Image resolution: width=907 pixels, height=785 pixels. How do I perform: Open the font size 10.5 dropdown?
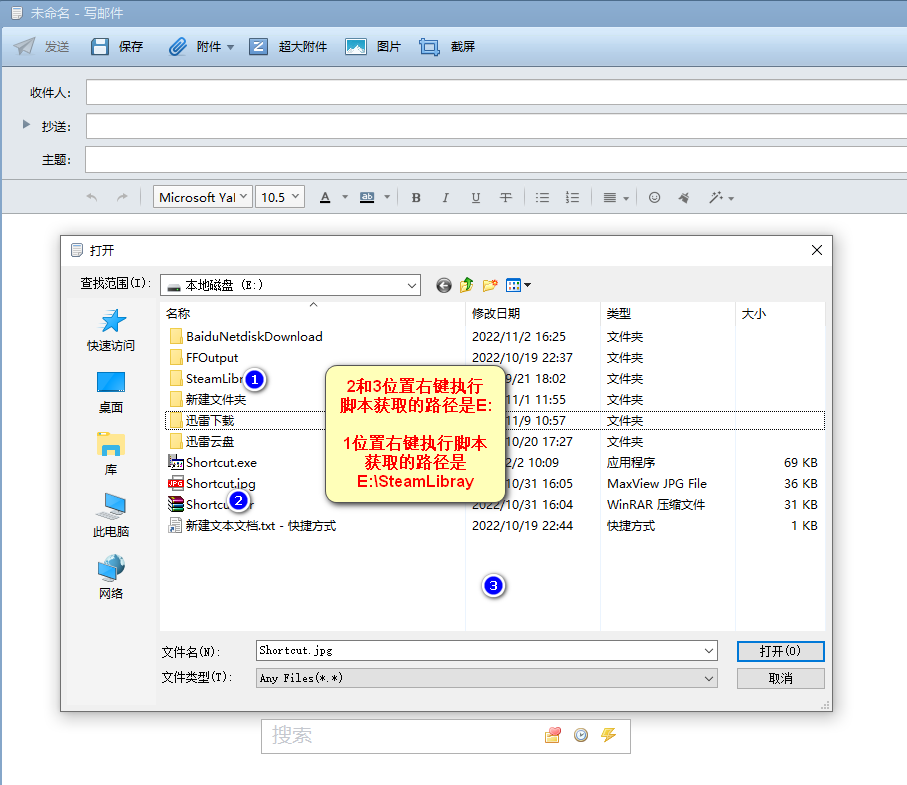pos(294,198)
